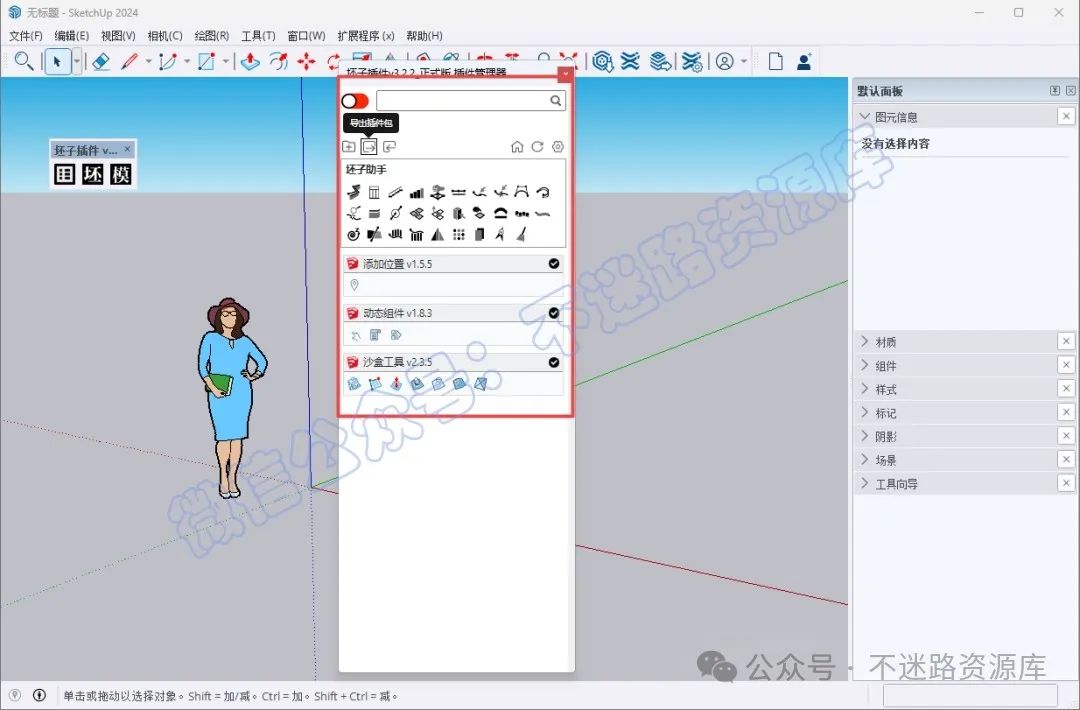Viewport: 1080px width, 710px height.
Task: Click the location pin under 添加位置
Action: pos(355,285)
